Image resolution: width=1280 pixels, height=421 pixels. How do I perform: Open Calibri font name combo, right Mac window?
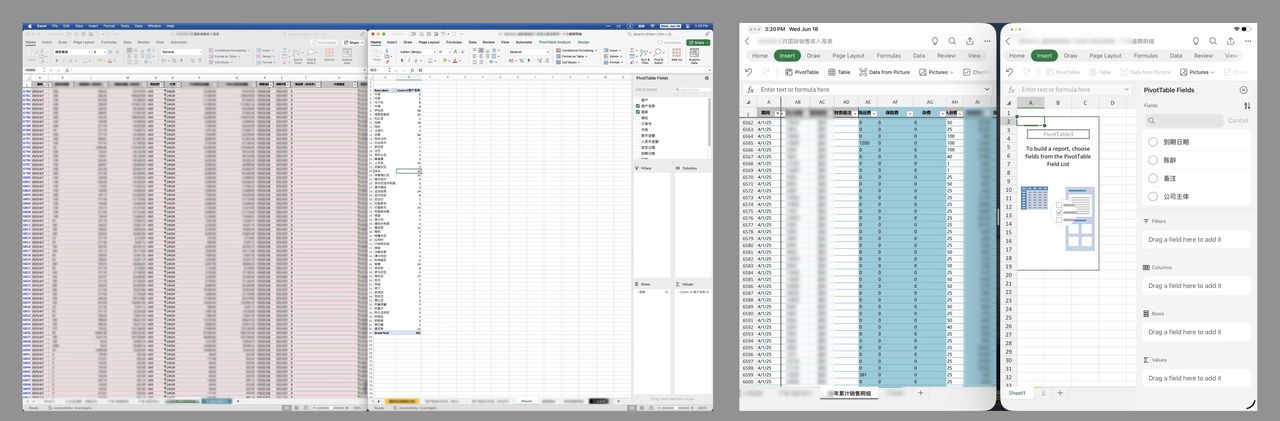tap(417, 52)
